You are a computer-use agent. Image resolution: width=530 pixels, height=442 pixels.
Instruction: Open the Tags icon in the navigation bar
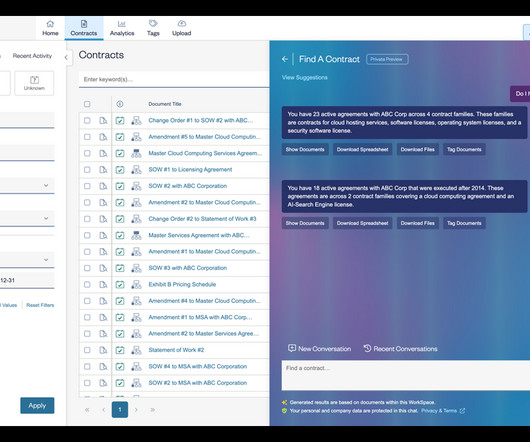click(153, 23)
